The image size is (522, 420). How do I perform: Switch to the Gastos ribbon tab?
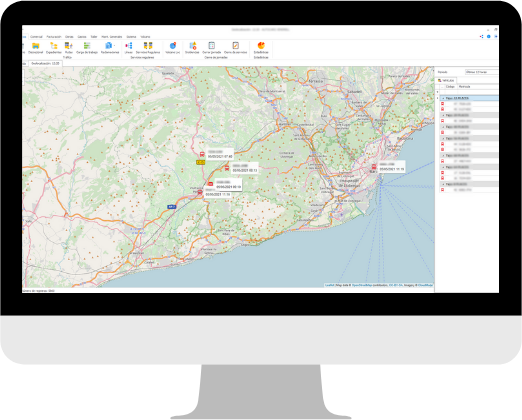click(x=82, y=37)
